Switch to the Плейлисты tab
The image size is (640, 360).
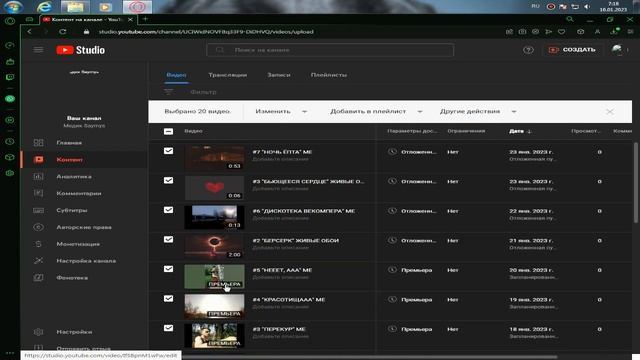click(x=329, y=75)
